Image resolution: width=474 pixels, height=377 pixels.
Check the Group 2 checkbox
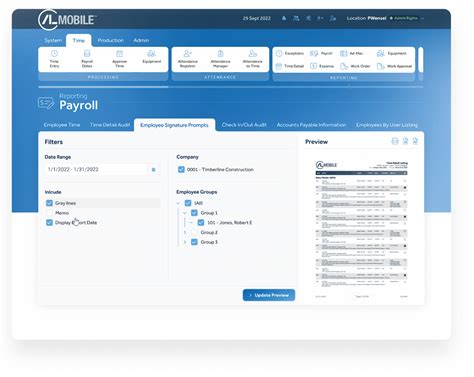click(x=194, y=232)
